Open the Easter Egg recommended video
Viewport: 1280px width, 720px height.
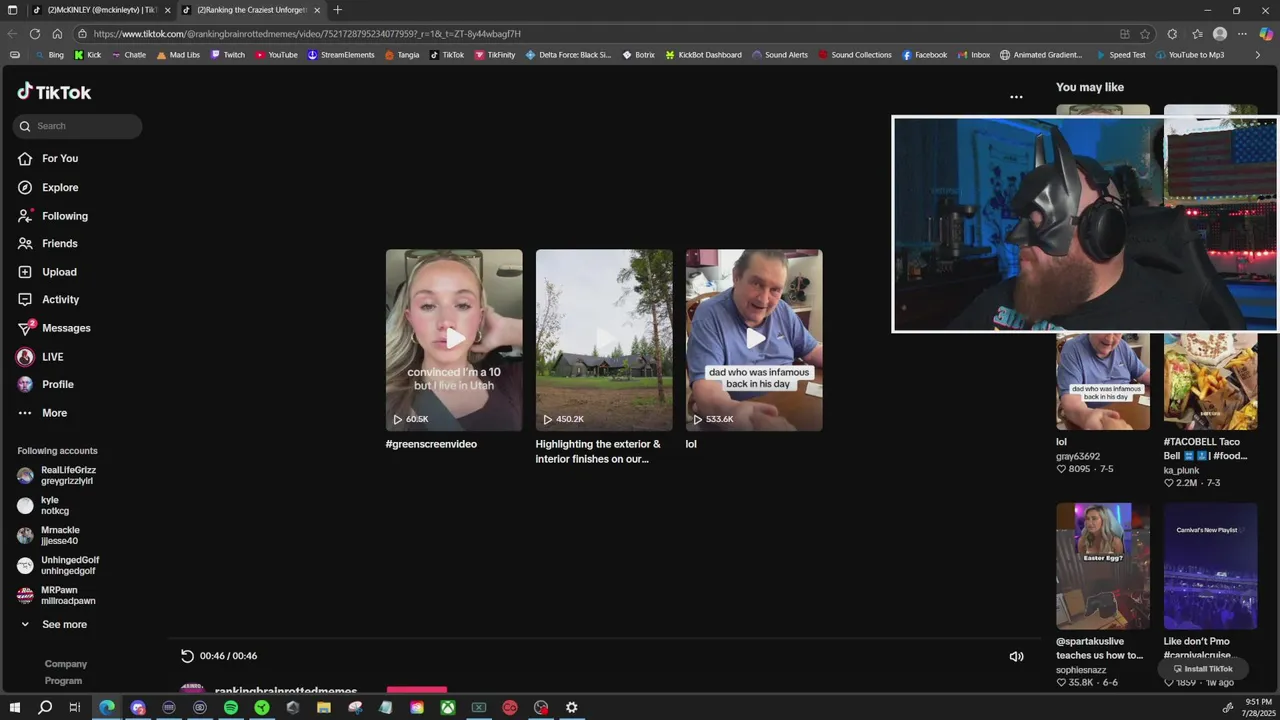(x=1103, y=566)
